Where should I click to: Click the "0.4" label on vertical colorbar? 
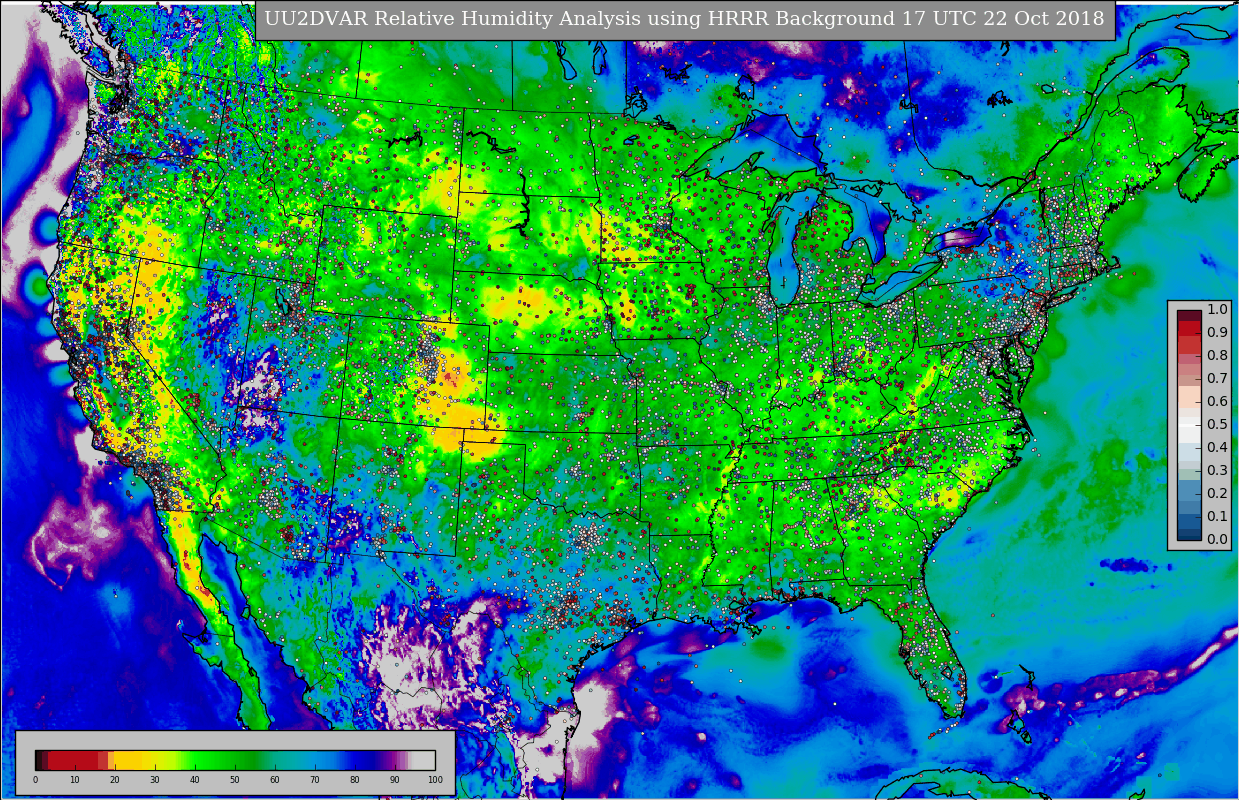(1217, 447)
